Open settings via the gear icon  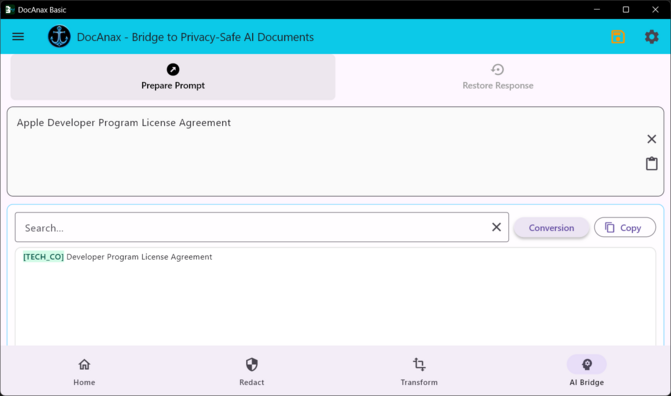point(651,37)
